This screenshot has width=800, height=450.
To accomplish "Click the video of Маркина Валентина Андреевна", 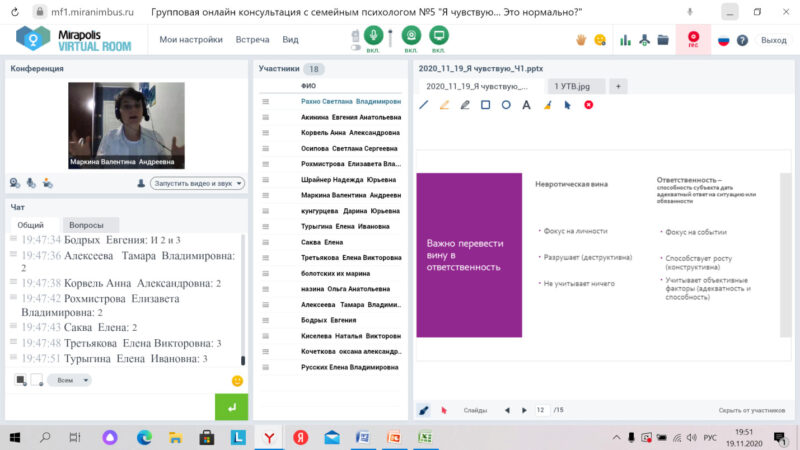I will (127, 126).
